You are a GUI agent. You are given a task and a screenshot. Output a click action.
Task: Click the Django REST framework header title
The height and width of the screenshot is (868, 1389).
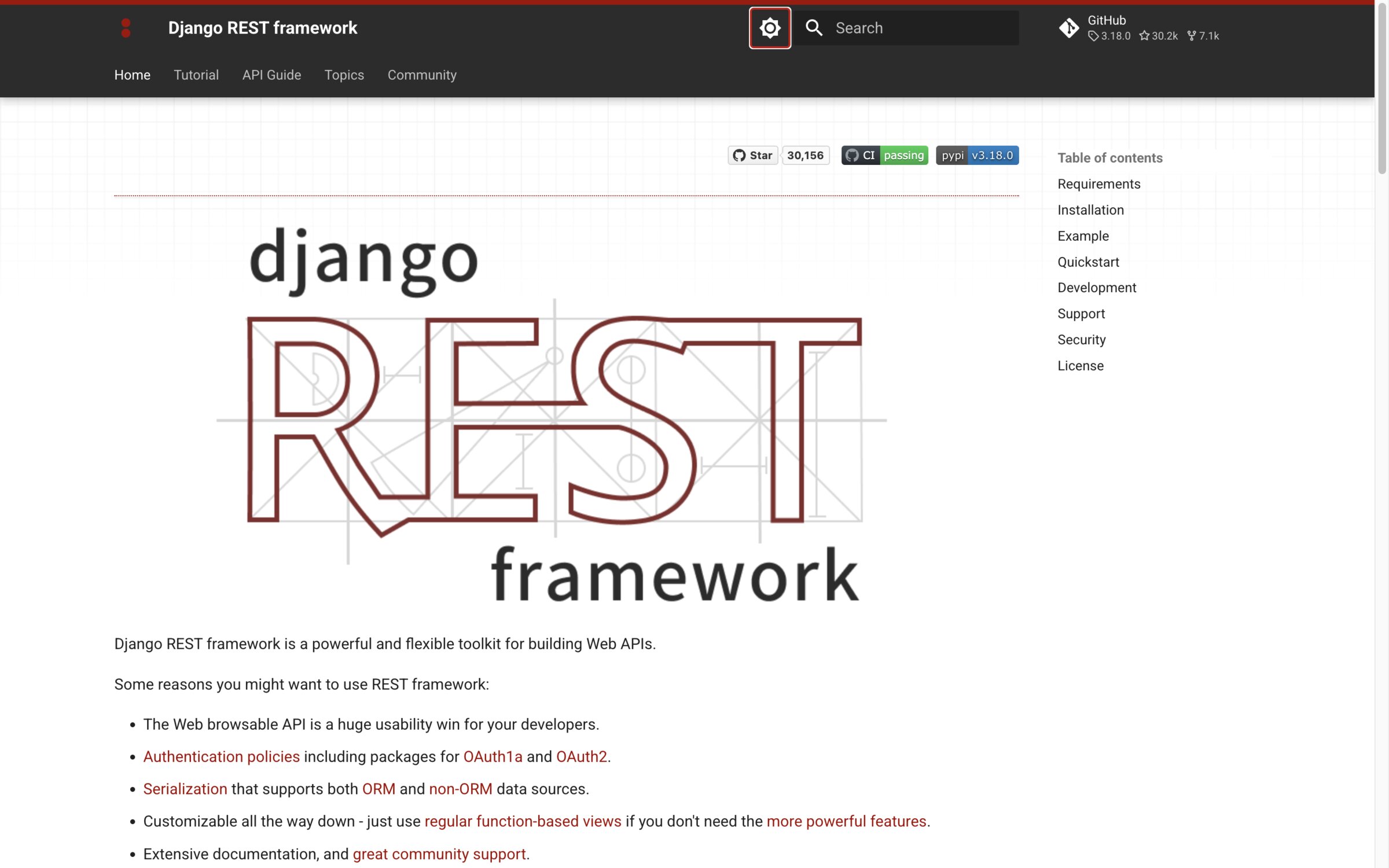[263, 28]
